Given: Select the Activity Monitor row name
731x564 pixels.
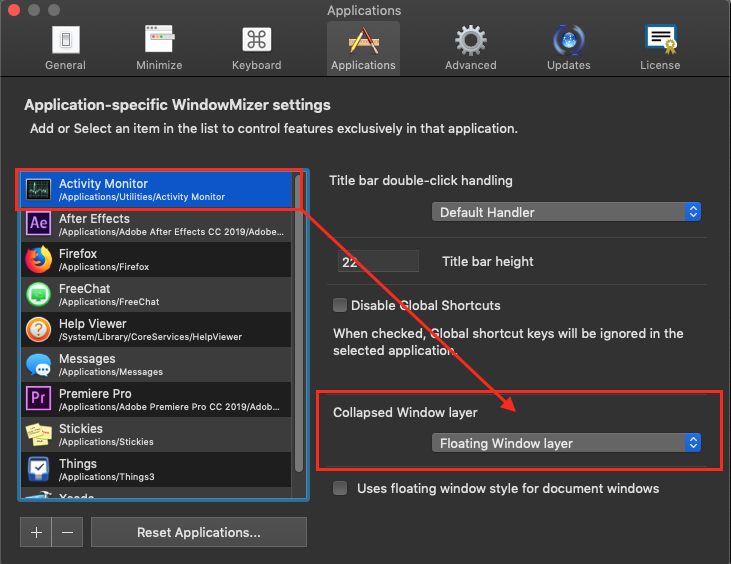Looking at the screenshot, I should 103,184.
